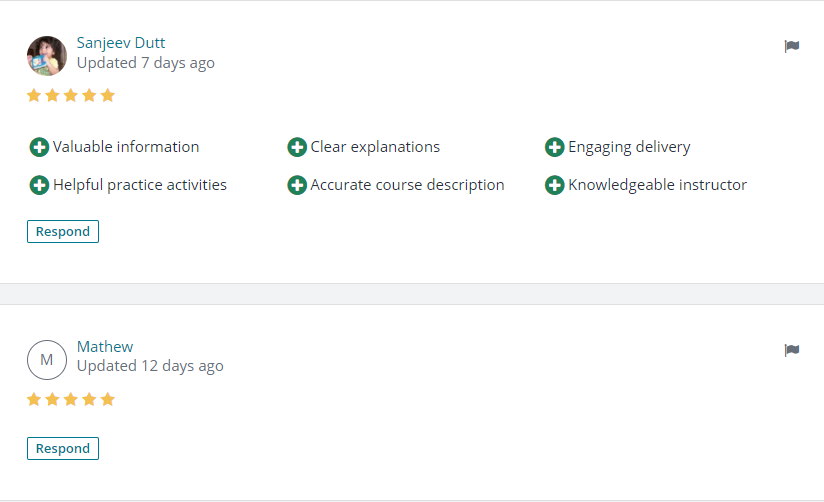Click the Accurate course description plus icon
This screenshot has width=824, height=502.
pos(297,185)
